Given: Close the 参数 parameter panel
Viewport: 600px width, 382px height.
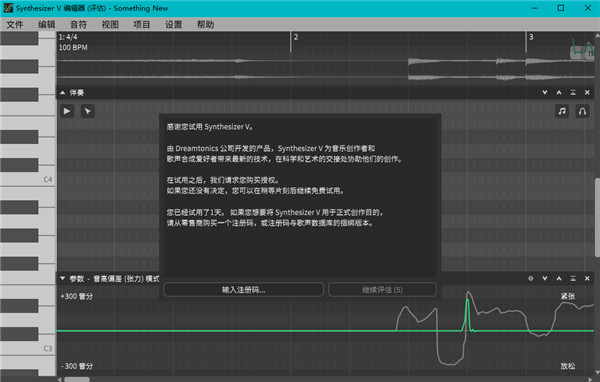Looking at the screenshot, I should [x=587, y=278].
